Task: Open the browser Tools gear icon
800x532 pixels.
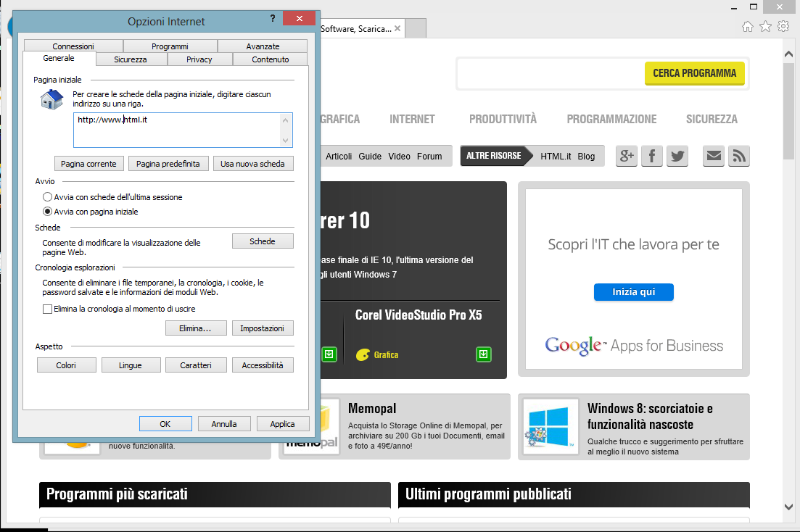Action: 783,27
